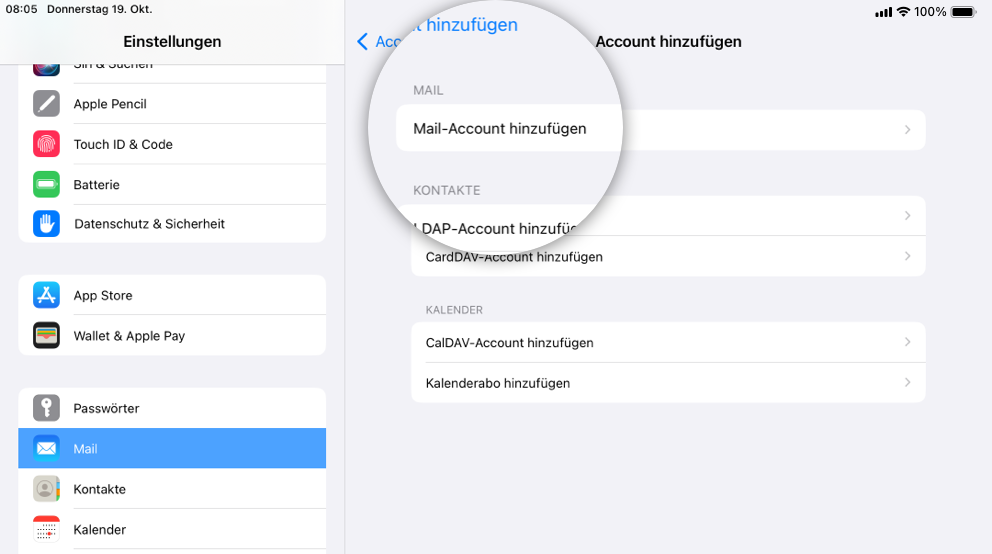This screenshot has width=992, height=554.
Task: Choose CalDAV-Account hinzufügen
Action: click(668, 343)
